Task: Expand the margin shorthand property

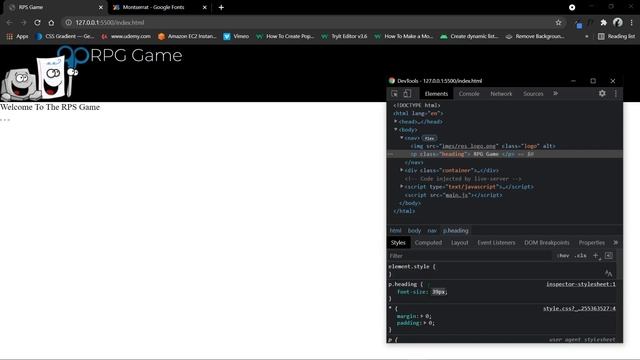Action: (x=422, y=316)
